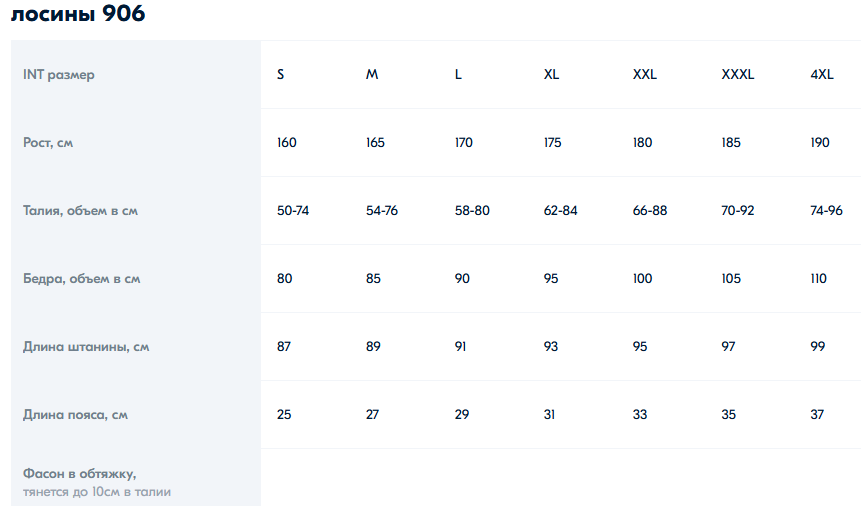This screenshot has width=861, height=506.
Task: Click the 'Фасон в обтяжку' note
Action: point(97,482)
